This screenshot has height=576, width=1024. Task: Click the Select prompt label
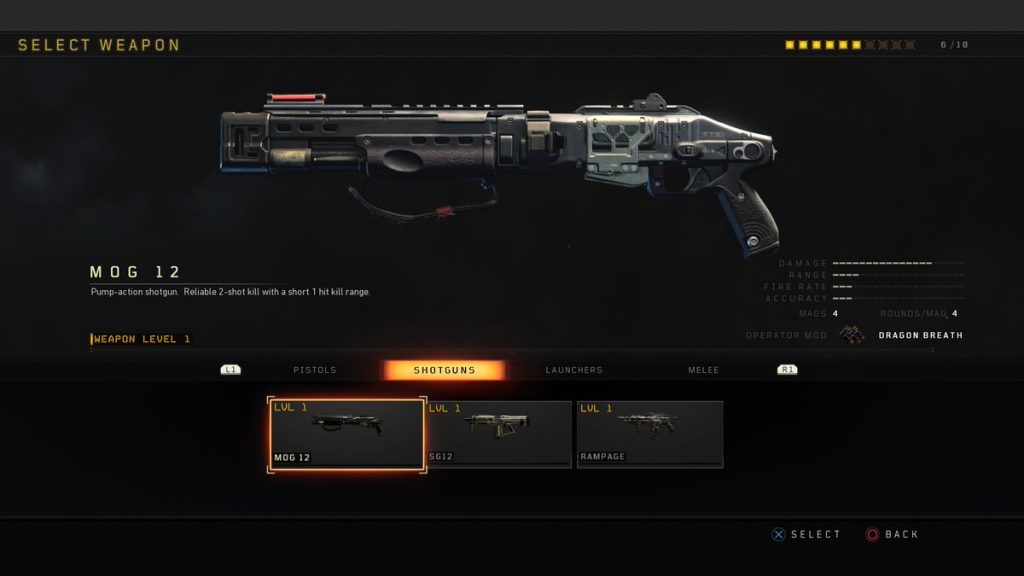[x=816, y=534]
